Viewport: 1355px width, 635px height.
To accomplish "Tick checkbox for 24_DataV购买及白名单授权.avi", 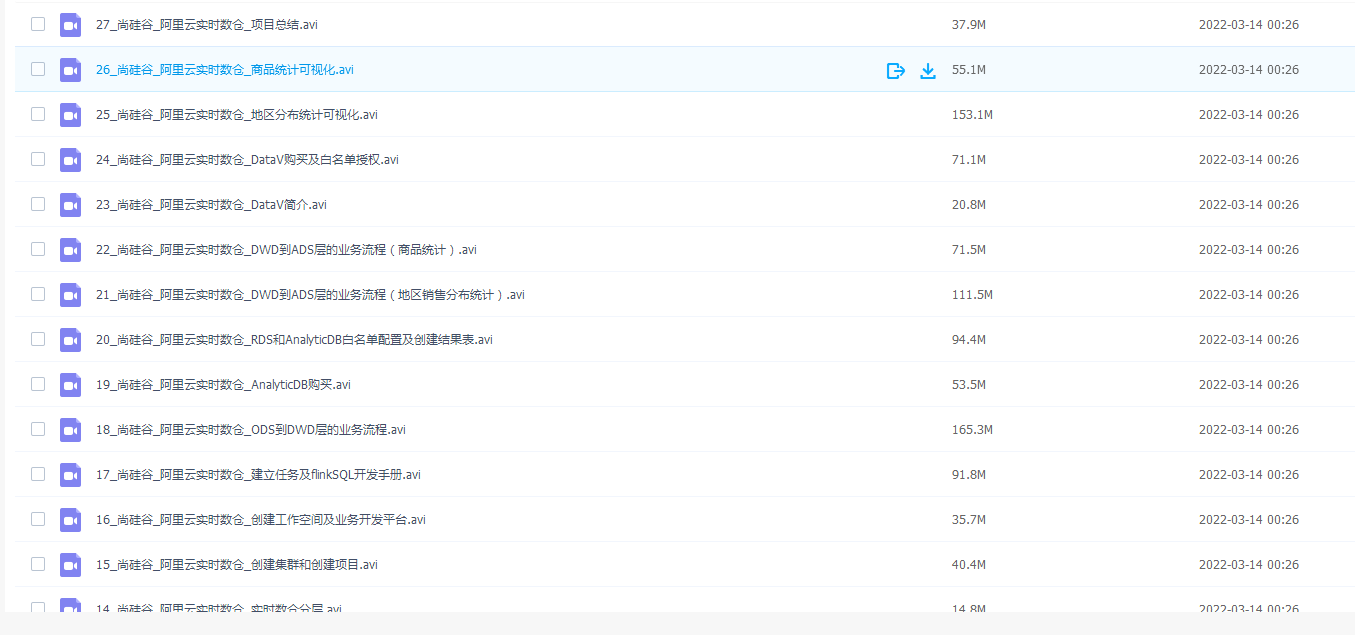I will coord(38,159).
